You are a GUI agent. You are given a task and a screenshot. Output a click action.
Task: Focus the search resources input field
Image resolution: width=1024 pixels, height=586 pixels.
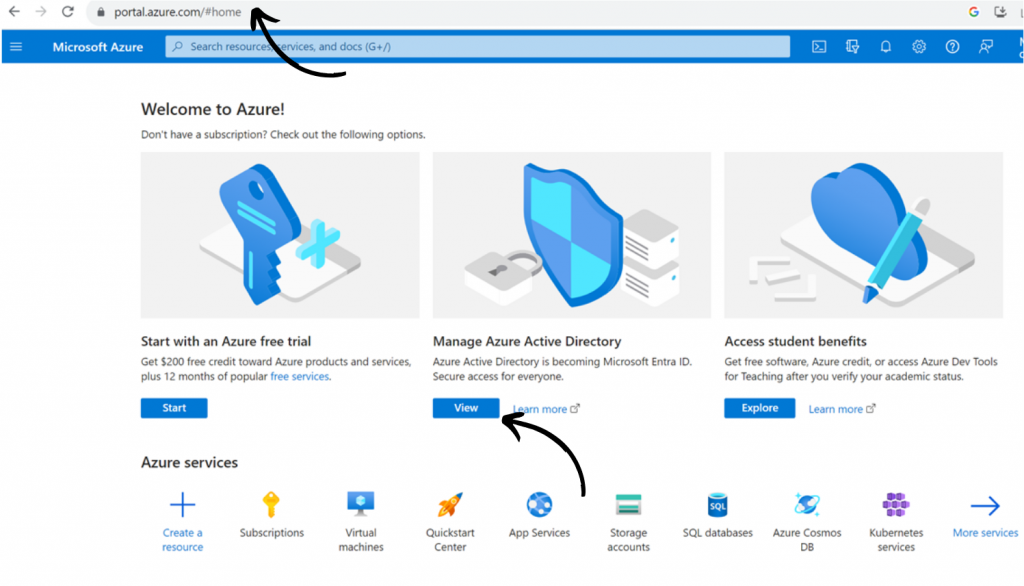(477, 46)
